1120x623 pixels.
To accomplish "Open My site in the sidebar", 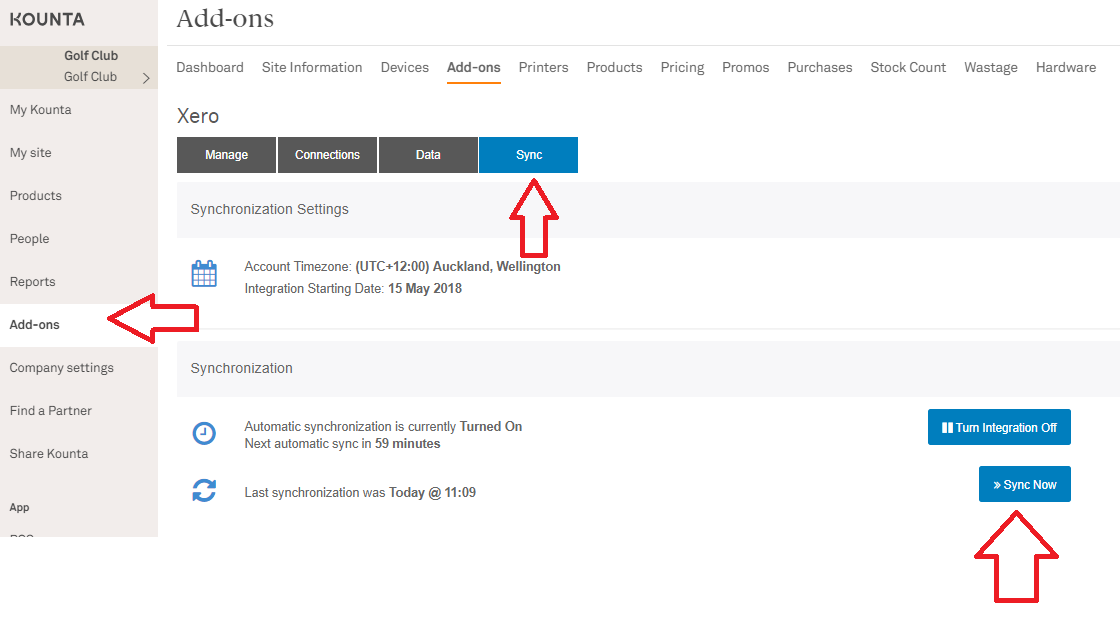I will pos(31,153).
